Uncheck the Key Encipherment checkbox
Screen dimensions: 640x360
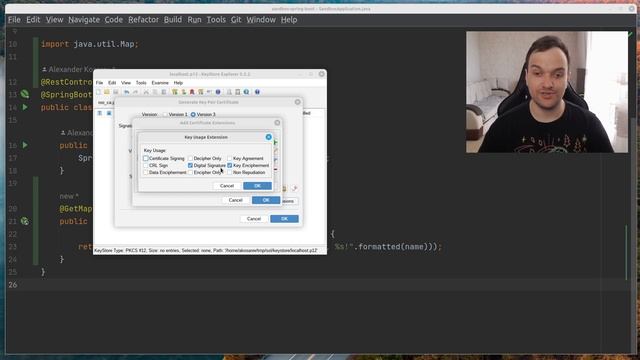(x=229, y=165)
